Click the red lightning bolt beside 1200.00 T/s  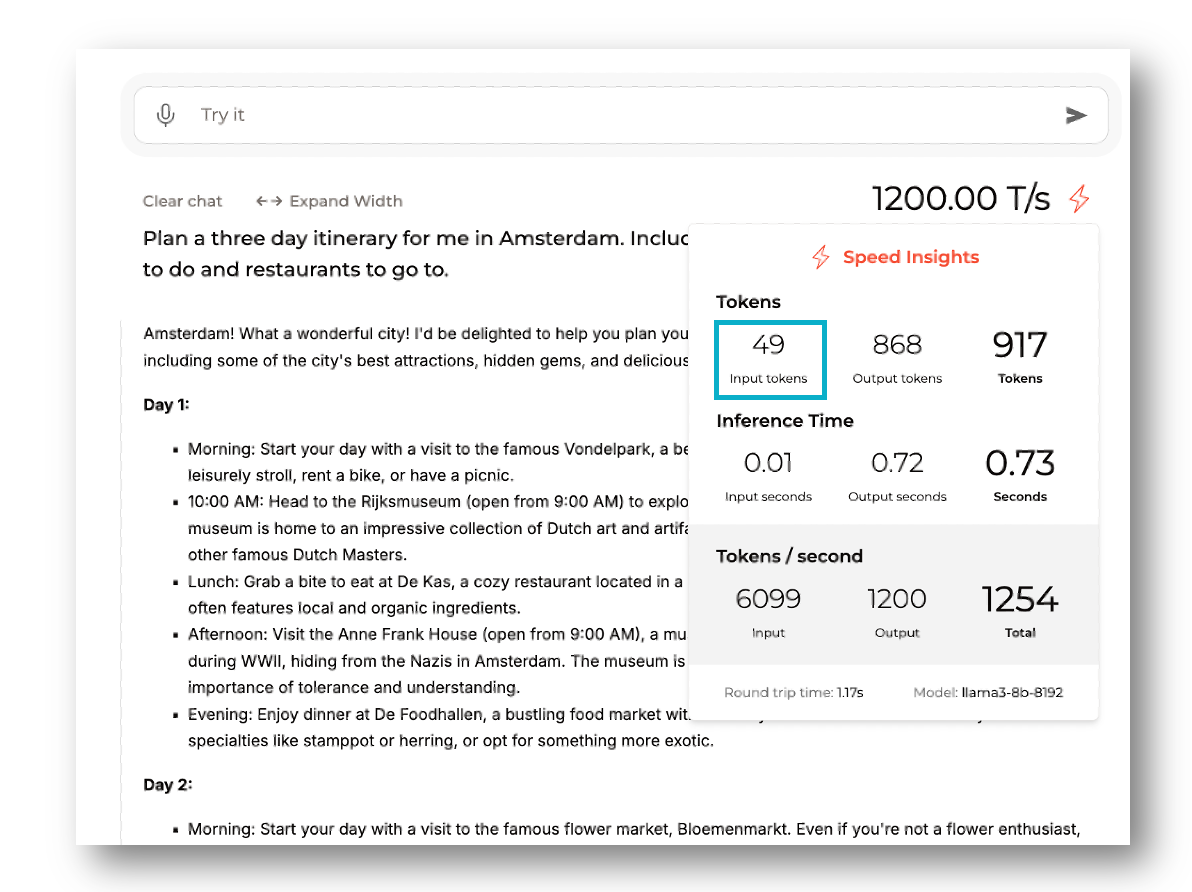[1078, 198]
